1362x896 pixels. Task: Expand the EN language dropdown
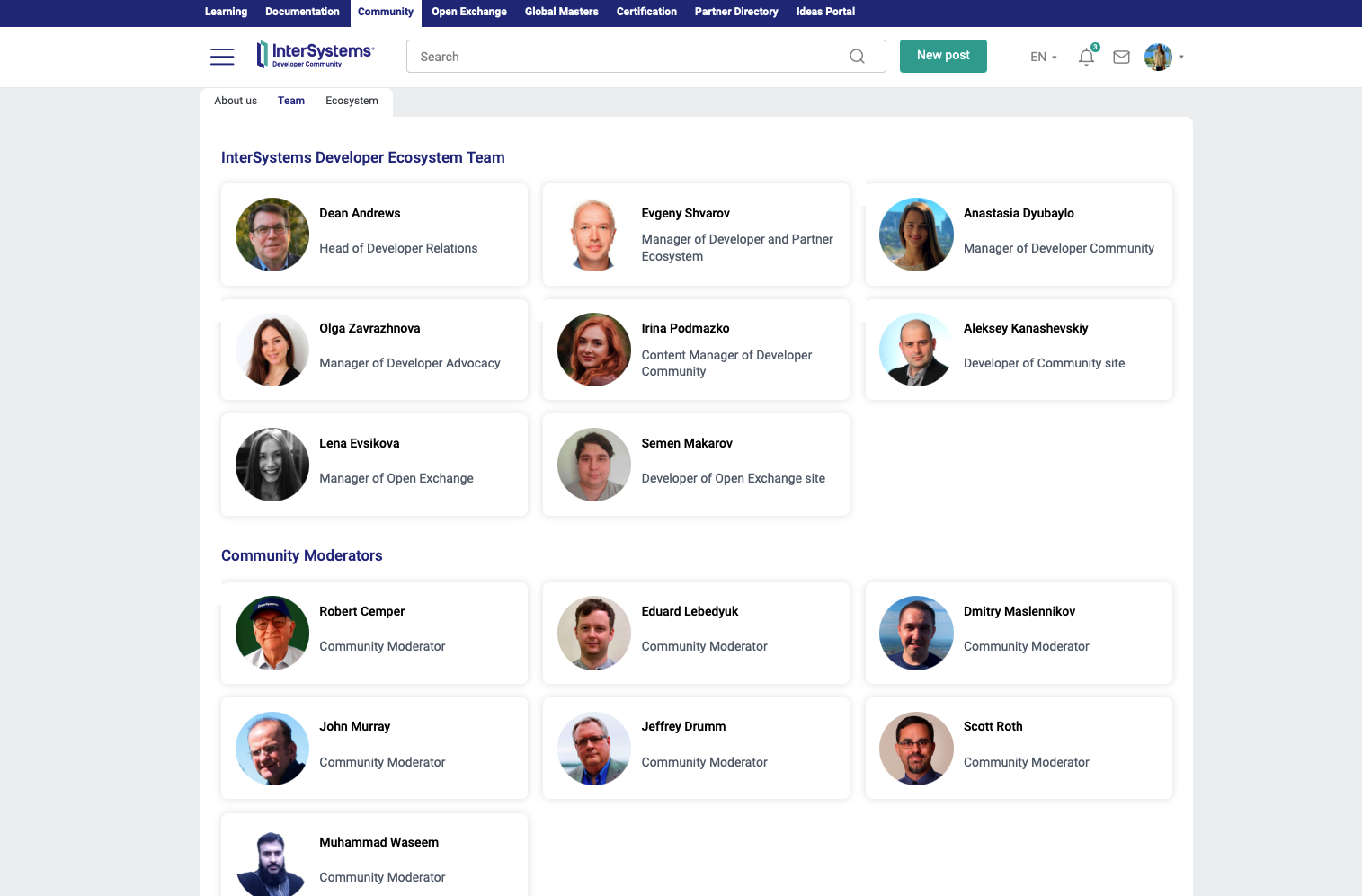pos(1043,57)
